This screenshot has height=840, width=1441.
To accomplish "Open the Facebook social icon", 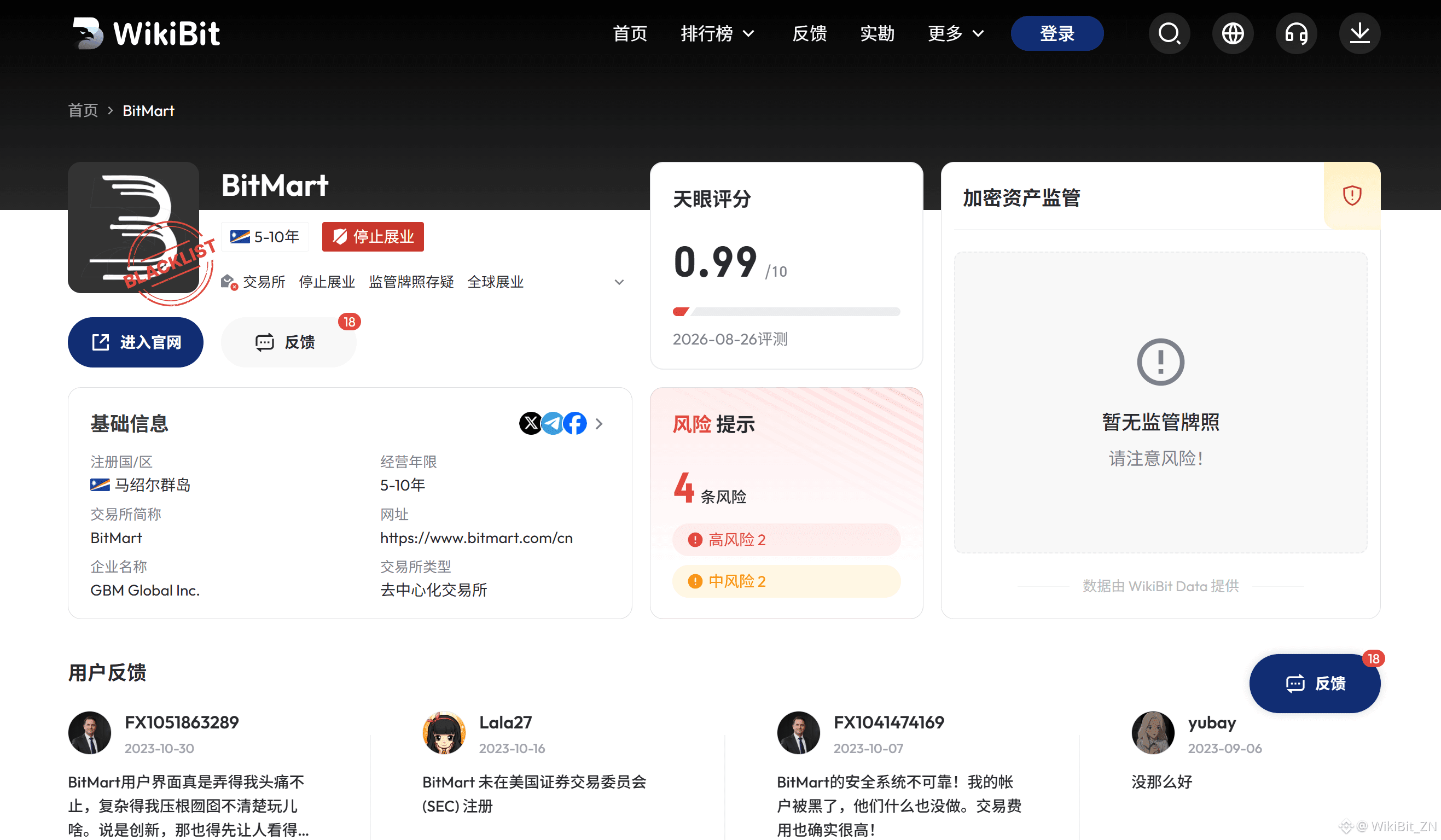I will [x=576, y=423].
